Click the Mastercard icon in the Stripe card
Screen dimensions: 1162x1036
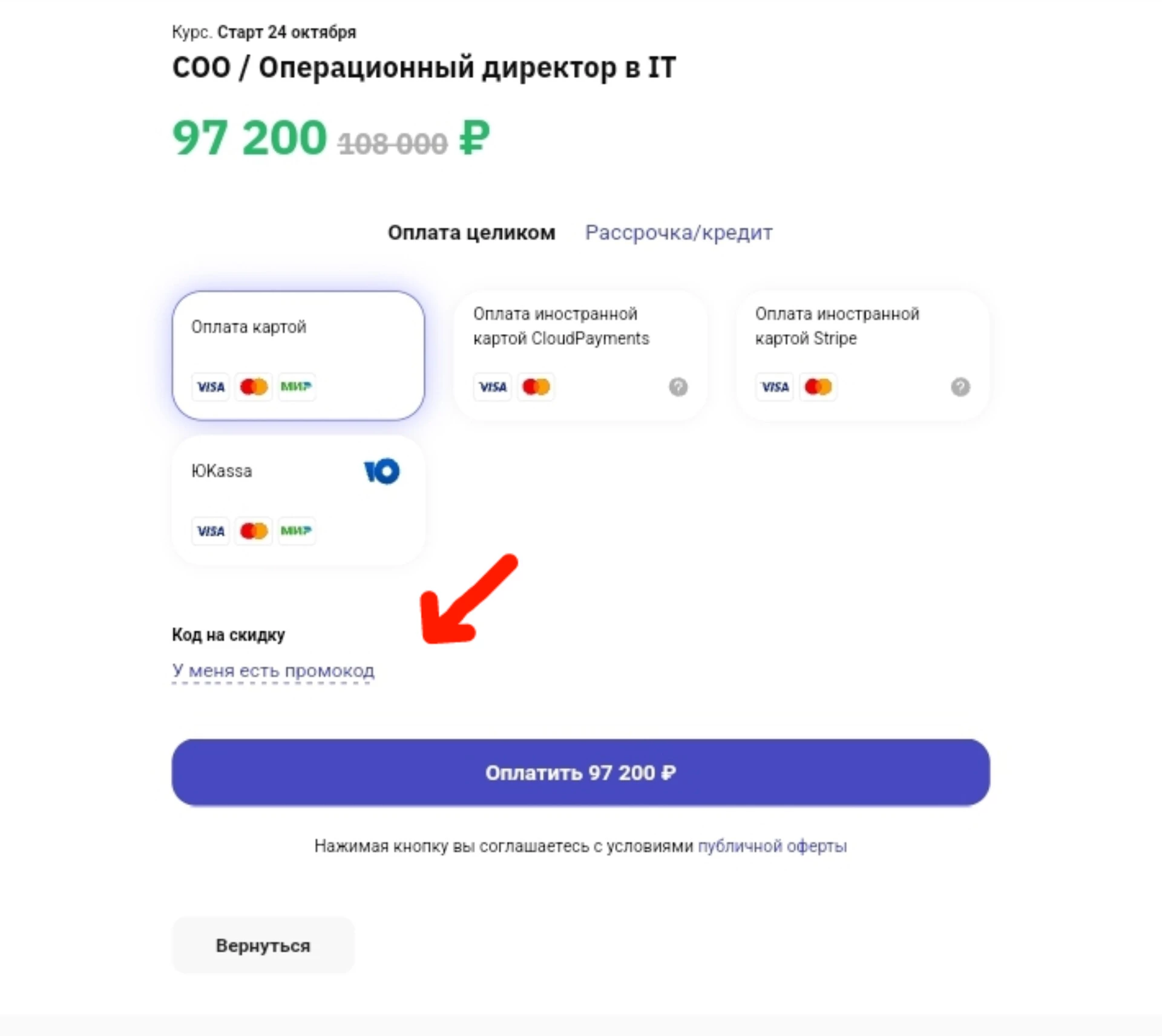(x=818, y=387)
